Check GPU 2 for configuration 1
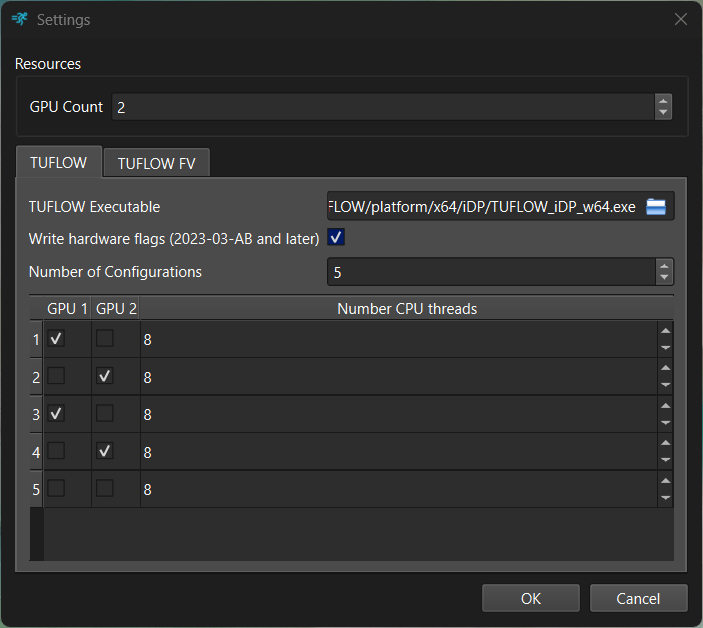 (x=104, y=338)
